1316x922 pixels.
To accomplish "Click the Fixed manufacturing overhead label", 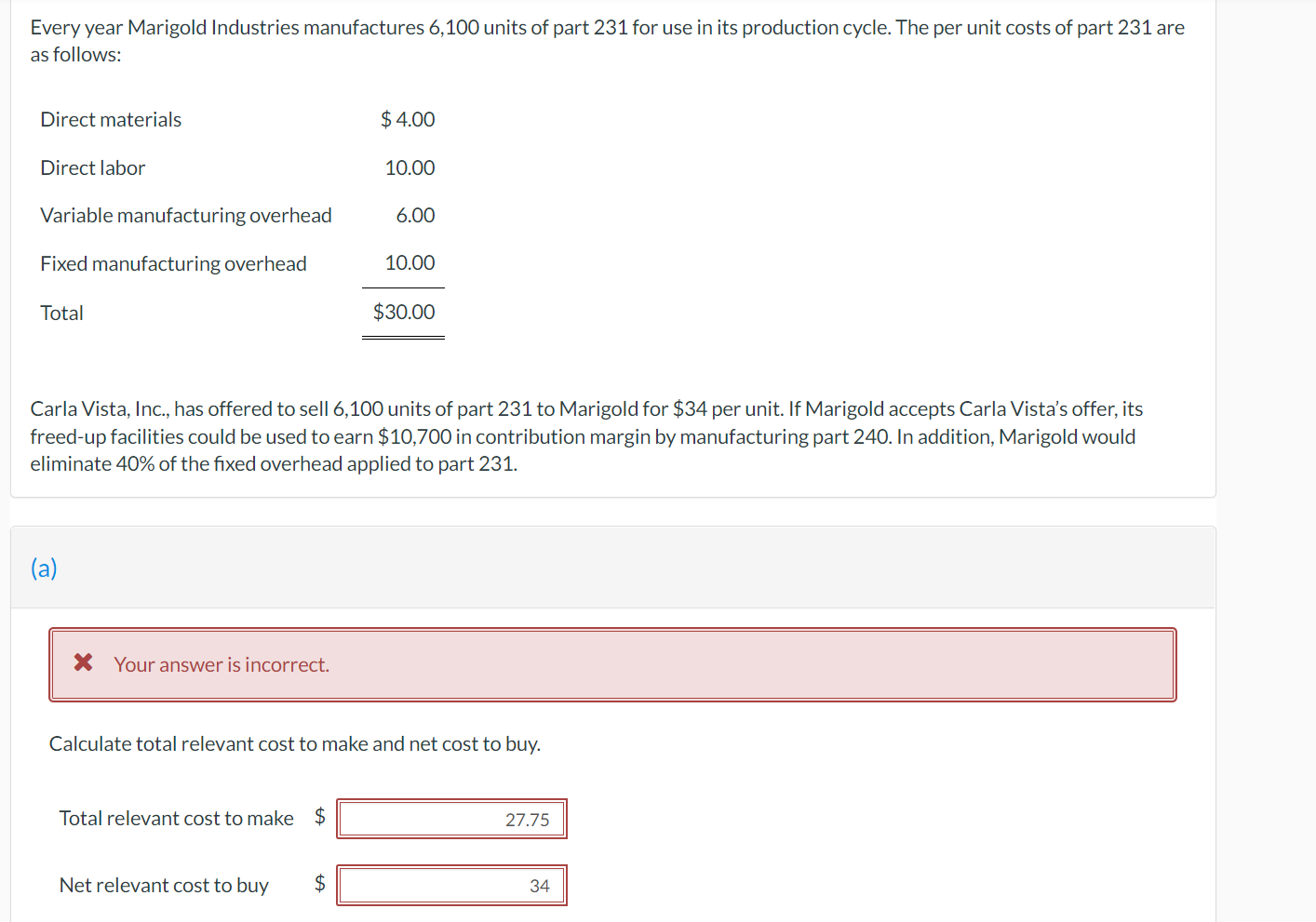I will click(173, 263).
